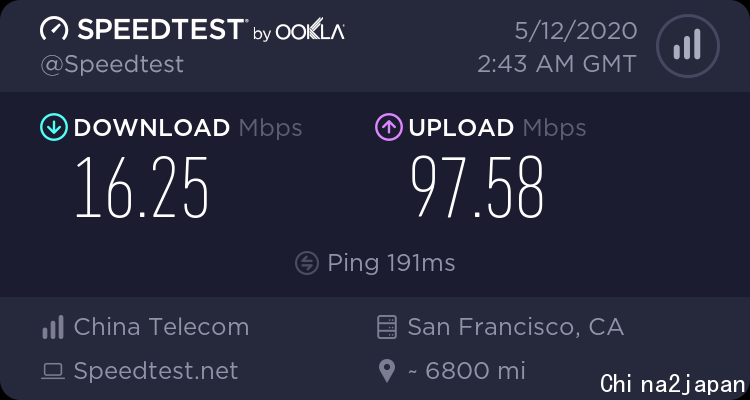750x400 pixels.
Task: Click the ~ 6800 mi distance text
Action: point(466,371)
